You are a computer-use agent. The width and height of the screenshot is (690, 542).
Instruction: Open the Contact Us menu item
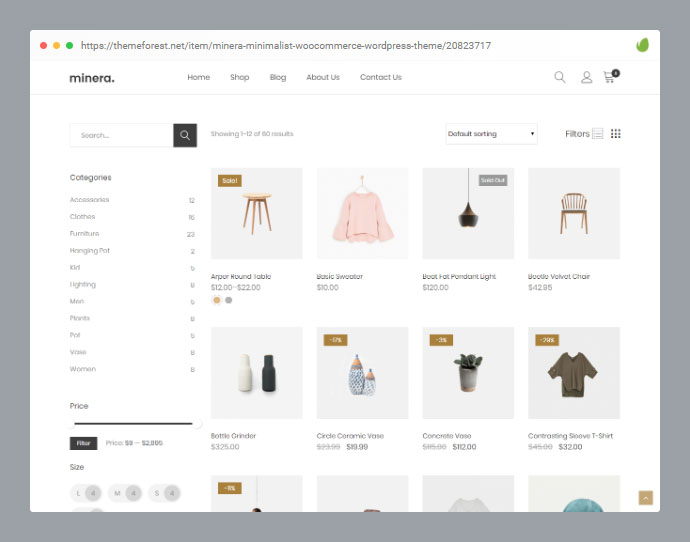point(381,77)
